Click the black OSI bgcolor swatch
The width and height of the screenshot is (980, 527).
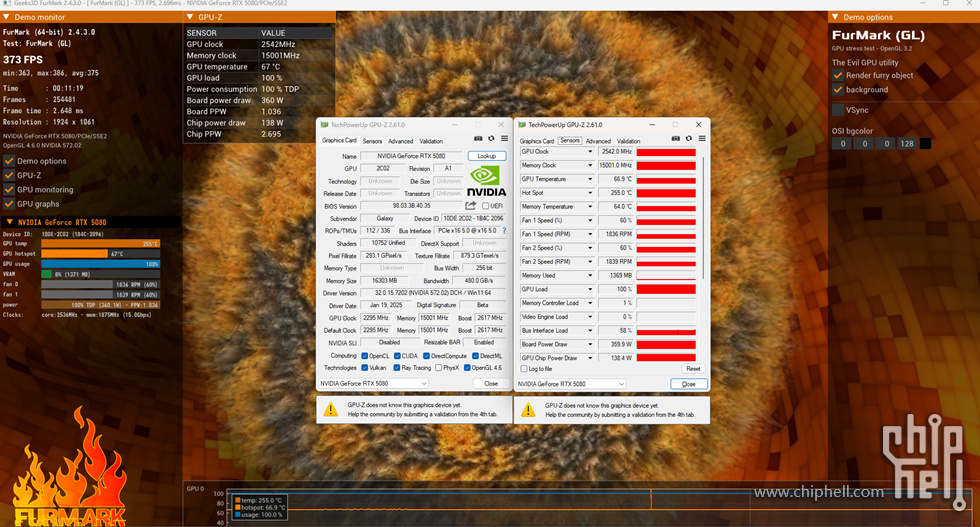926,143
